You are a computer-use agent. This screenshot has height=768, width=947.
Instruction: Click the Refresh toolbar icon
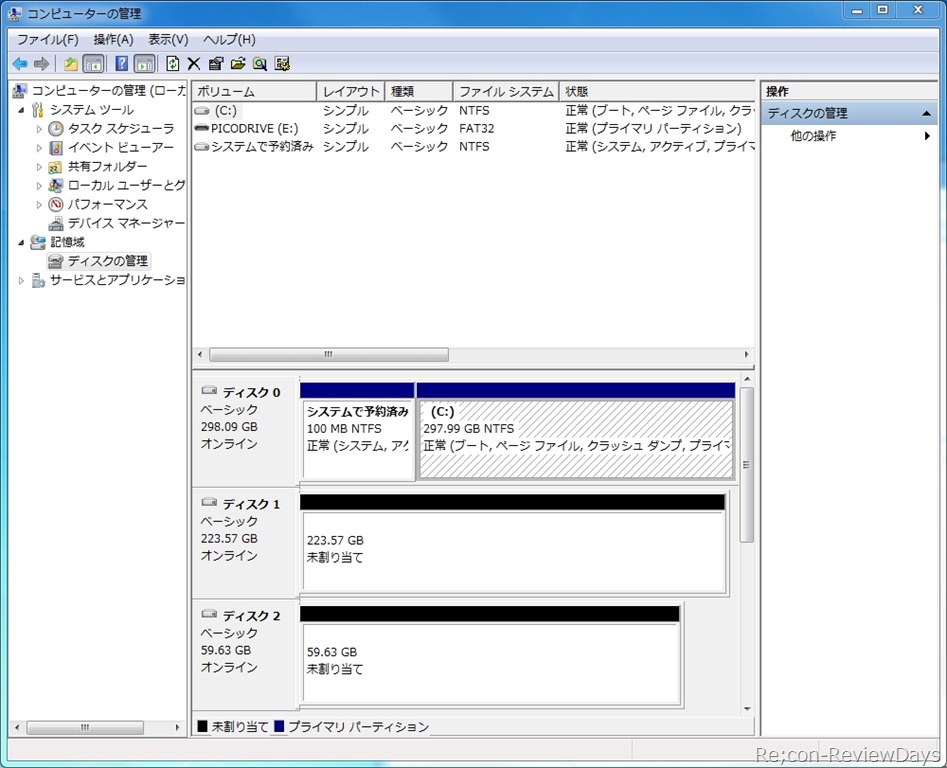[x=173, y=63]
